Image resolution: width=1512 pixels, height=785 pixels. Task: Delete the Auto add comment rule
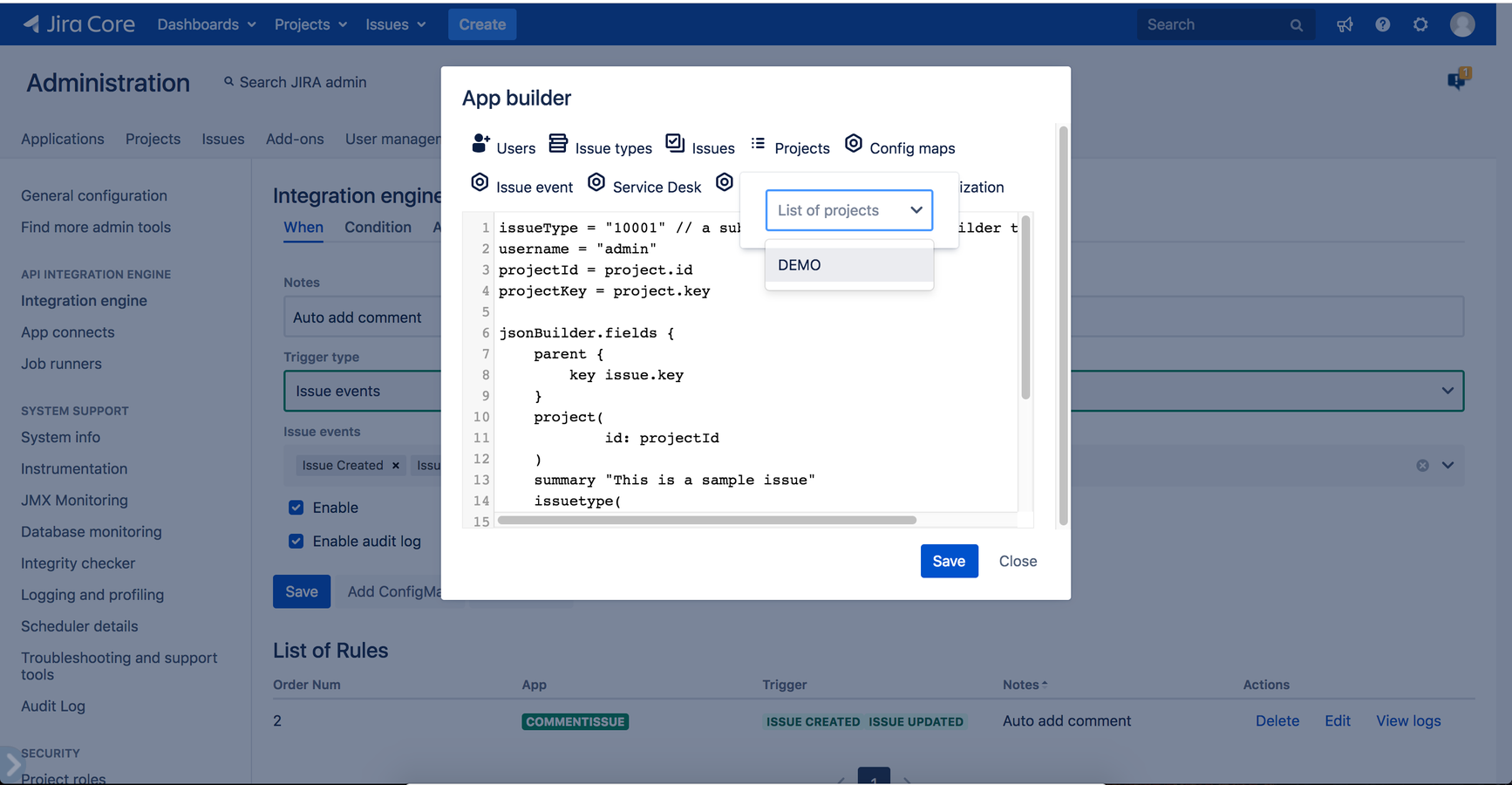(x=1277, y=721)
